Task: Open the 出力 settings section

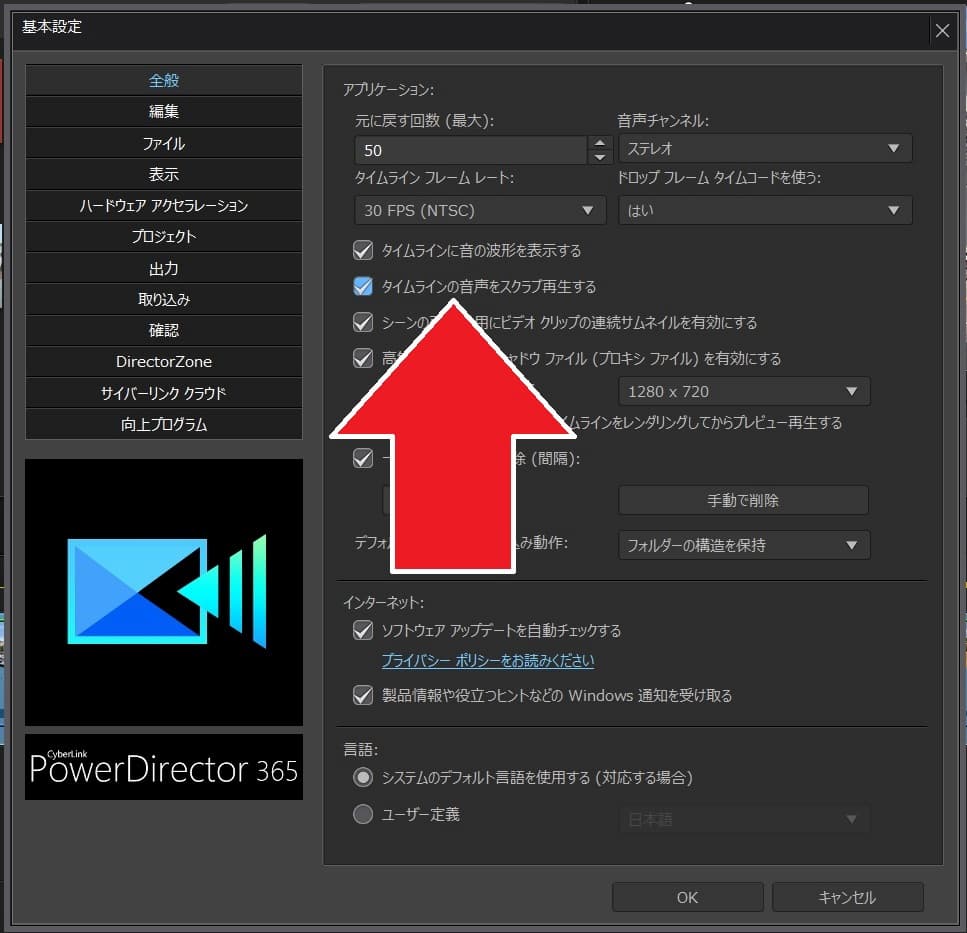Action: point(163,268)
